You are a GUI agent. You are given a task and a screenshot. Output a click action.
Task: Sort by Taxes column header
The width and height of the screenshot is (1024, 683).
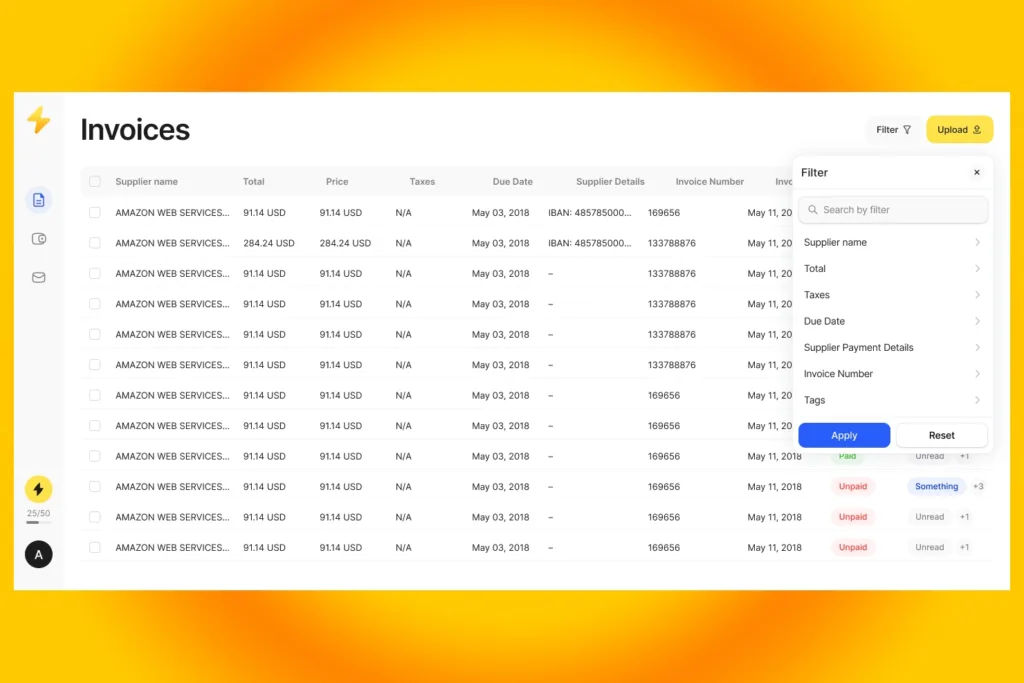(422, 182)
